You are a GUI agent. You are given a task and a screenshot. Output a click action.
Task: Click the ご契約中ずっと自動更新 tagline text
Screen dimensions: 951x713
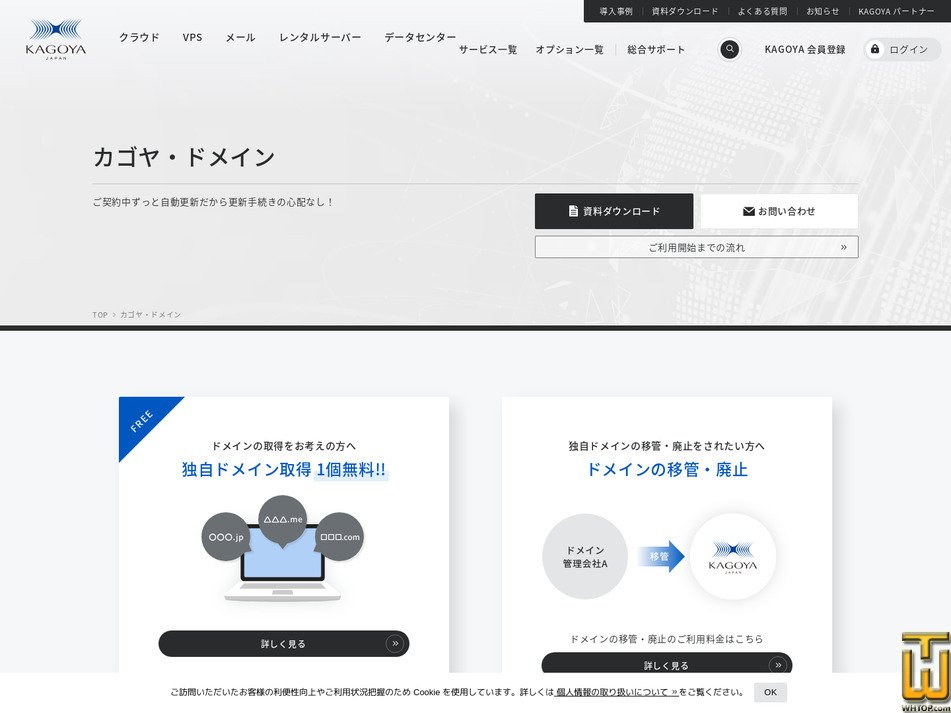coord(213,202)
